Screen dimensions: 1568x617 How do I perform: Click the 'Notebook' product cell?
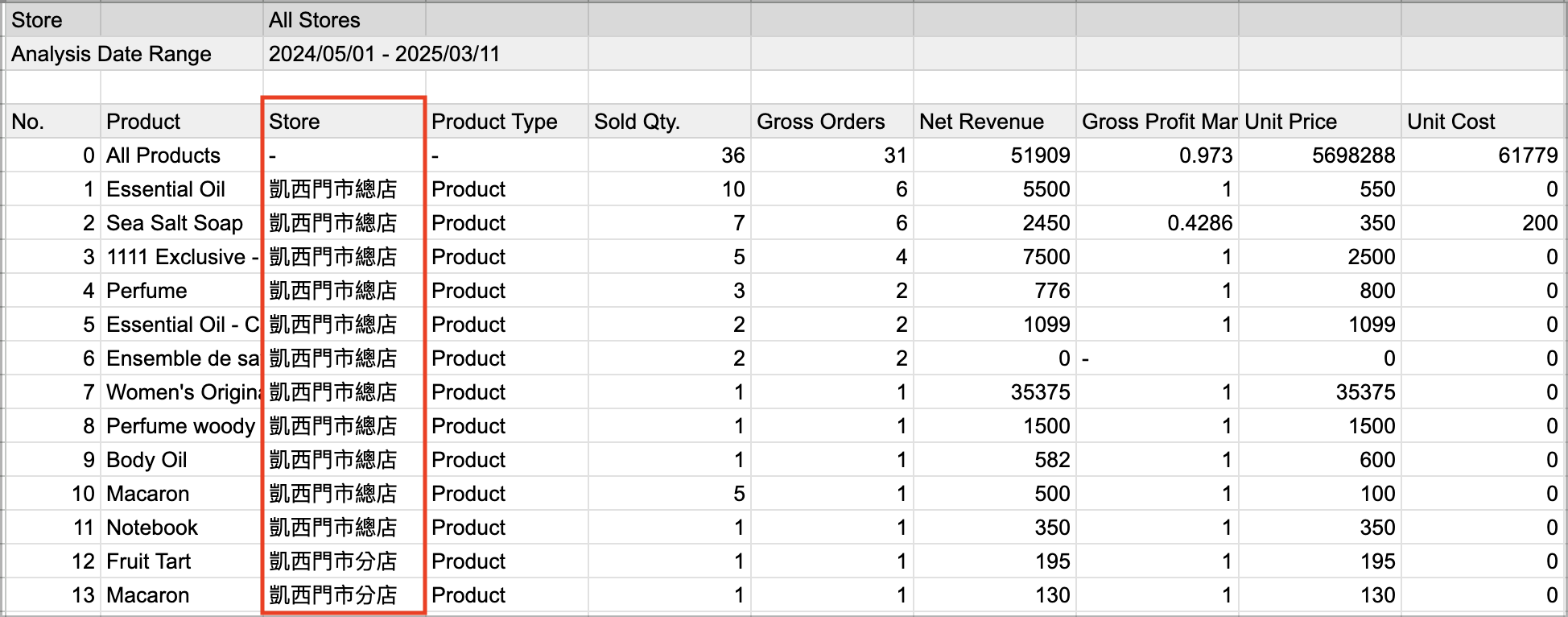[182, 528]
